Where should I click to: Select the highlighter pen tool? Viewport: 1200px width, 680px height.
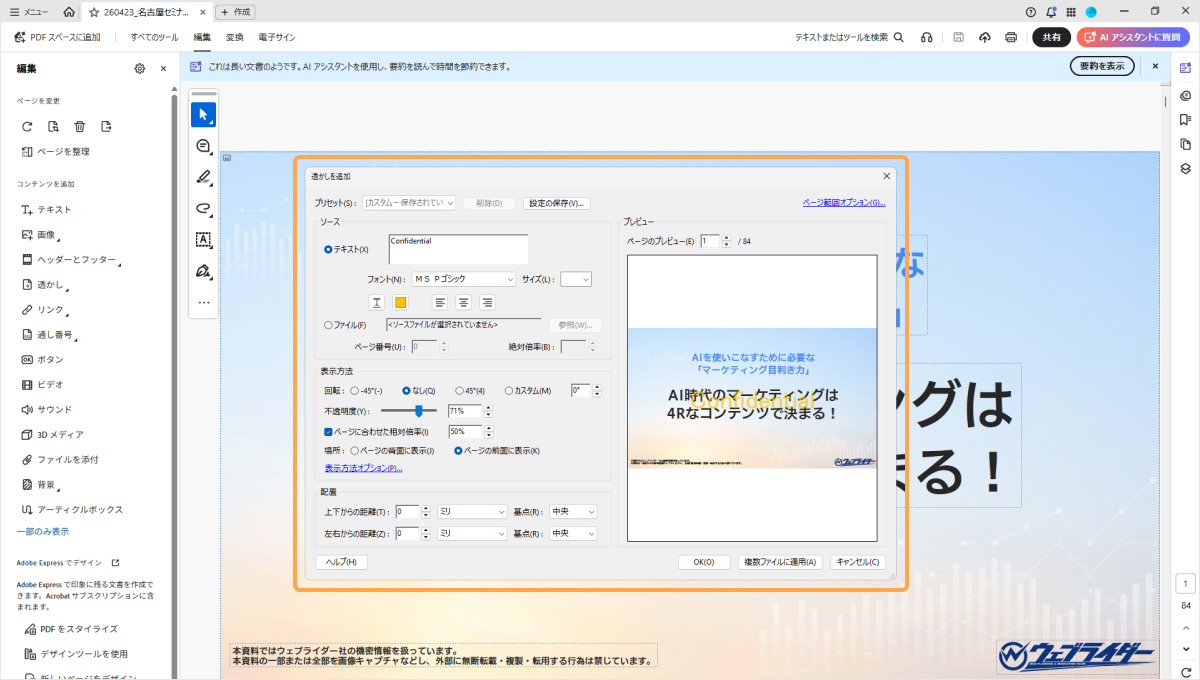tap(203, 177)
